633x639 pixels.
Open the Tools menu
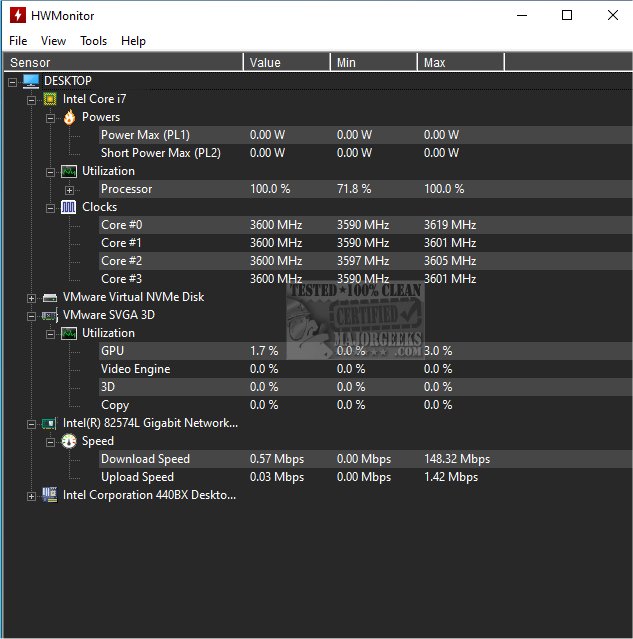(x=93, y=41)
